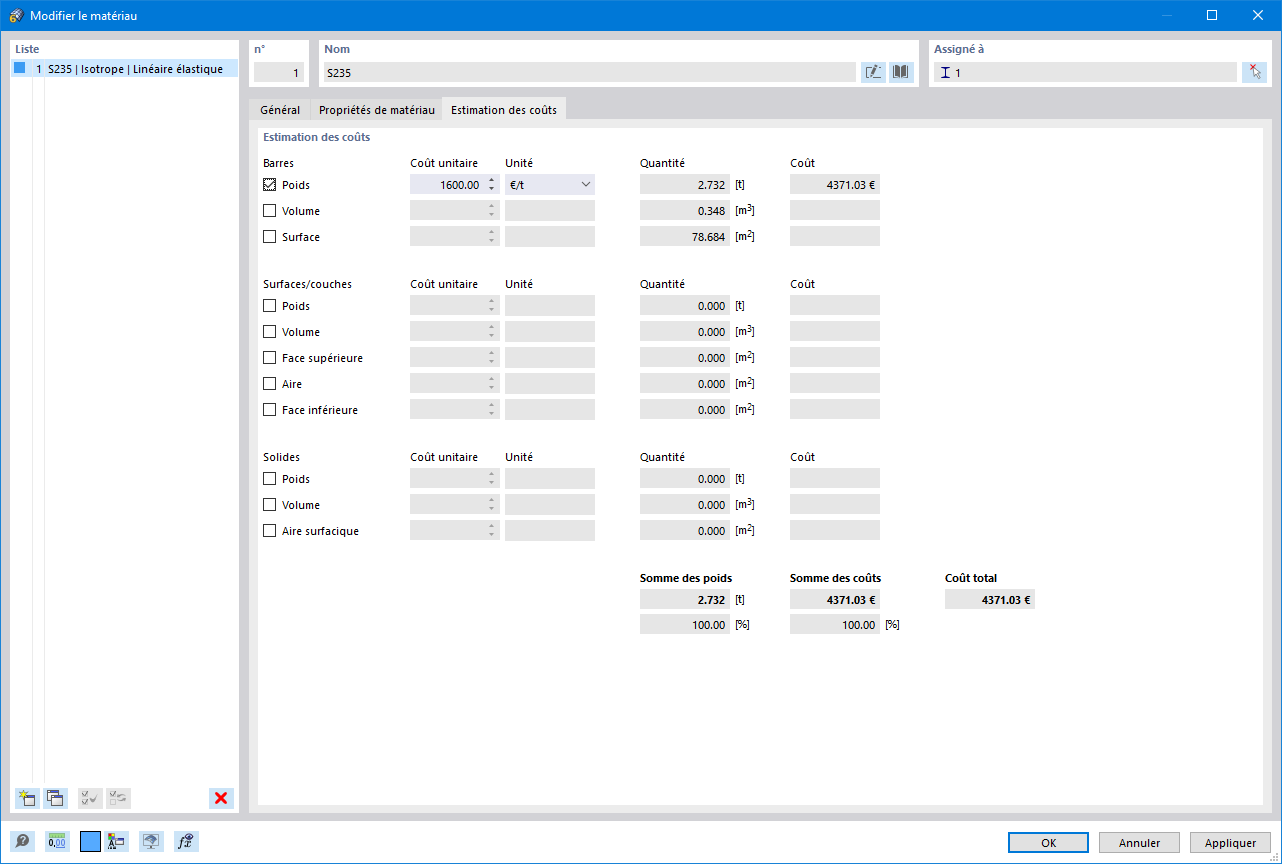
Task: Click the Barres Poids cost 4371.03 €
Action: (x=835, y=185)
